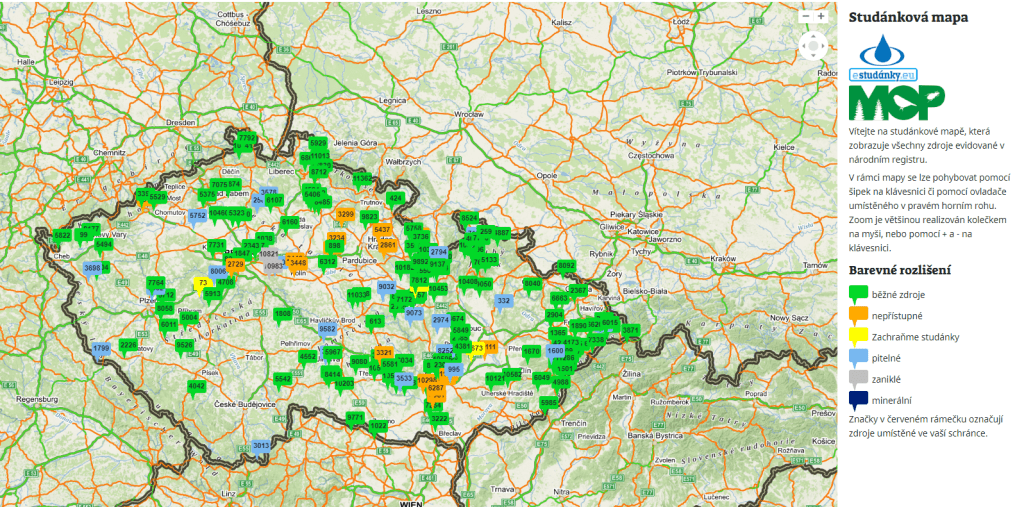The width and height of the screenshot is (1024, 507).
Task: Select blue drinkable marker 332
Action: (504, 300)
